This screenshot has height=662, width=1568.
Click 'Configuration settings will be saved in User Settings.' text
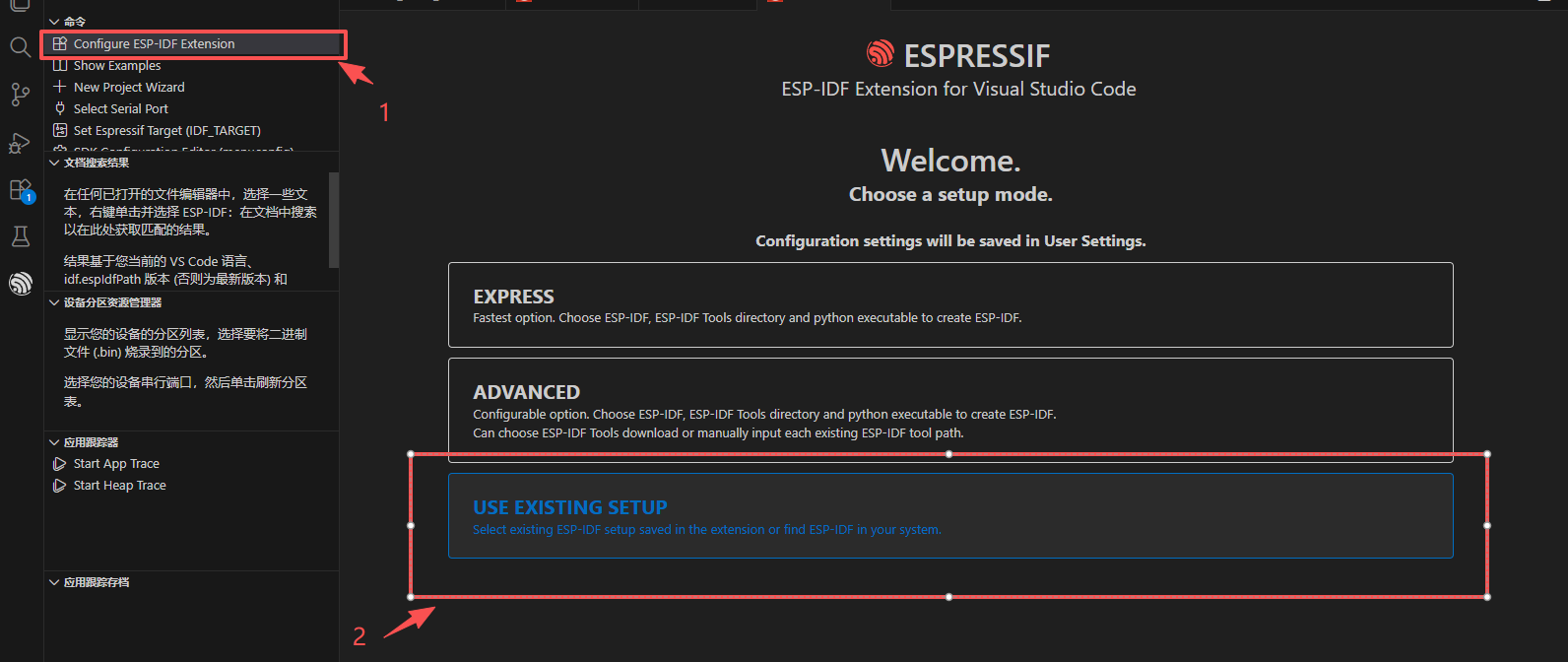coord(950,240)
